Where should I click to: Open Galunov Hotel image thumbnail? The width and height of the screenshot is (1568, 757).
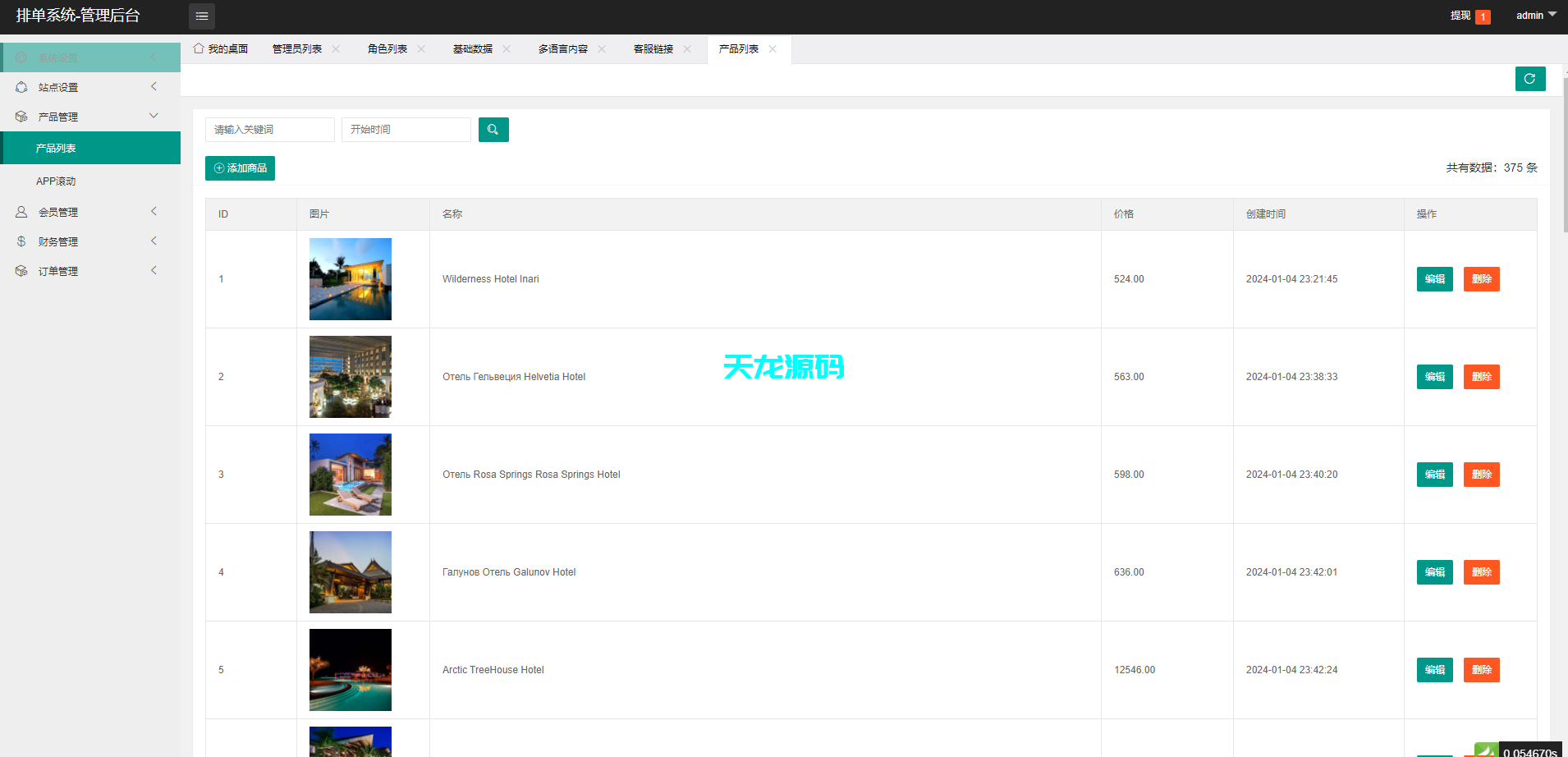coord(350,571)
